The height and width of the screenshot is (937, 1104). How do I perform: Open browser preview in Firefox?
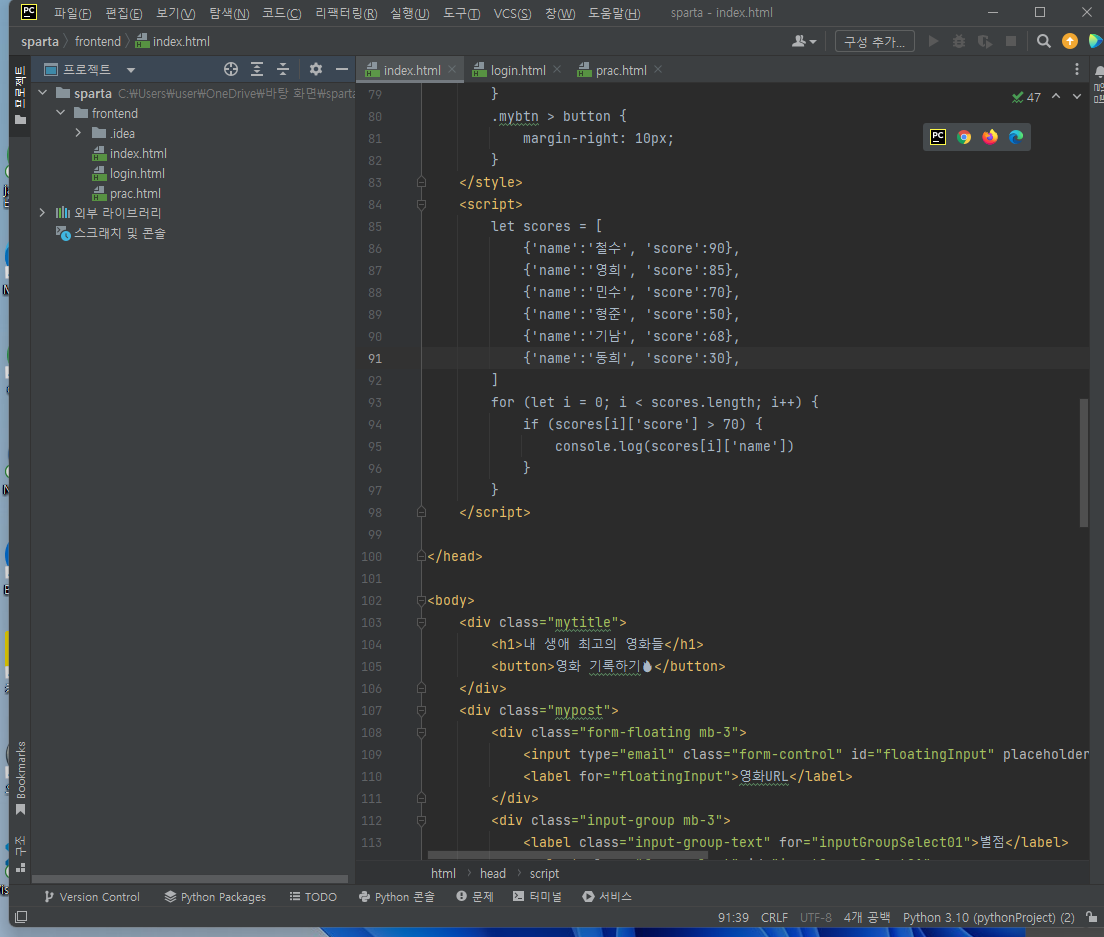pyautogui.click(x=990, y=137)
